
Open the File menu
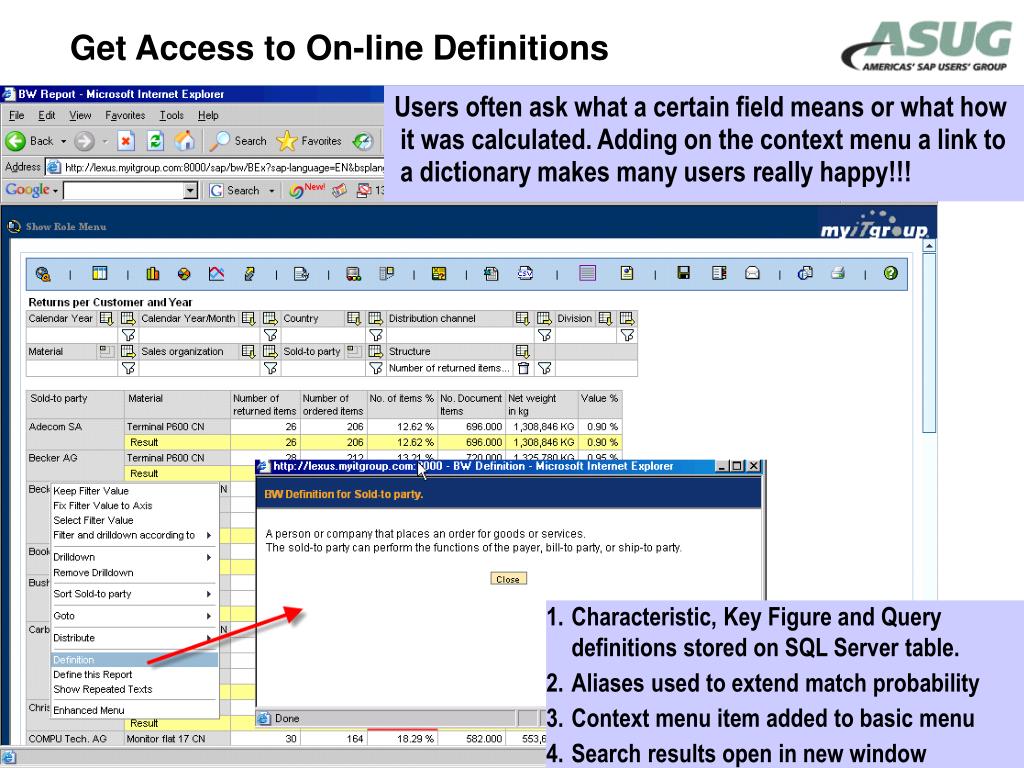(x=16, y=116)
